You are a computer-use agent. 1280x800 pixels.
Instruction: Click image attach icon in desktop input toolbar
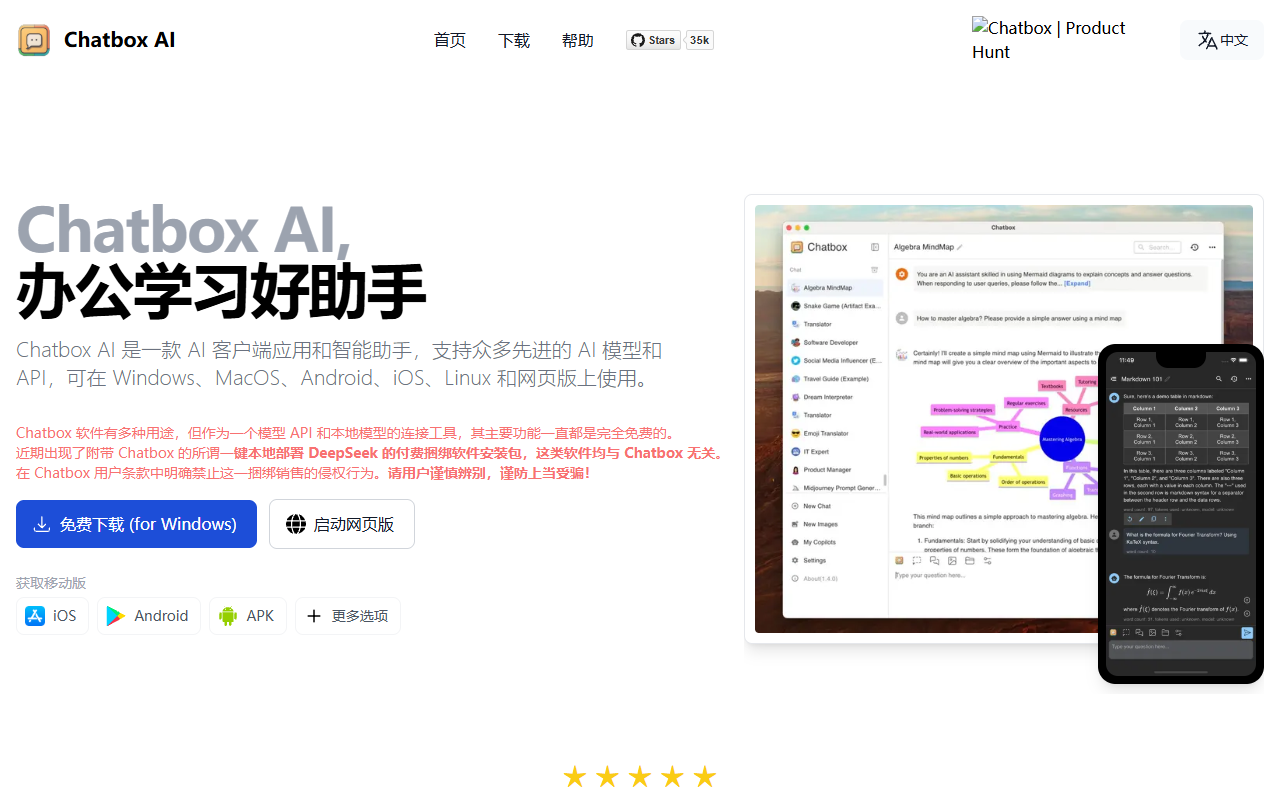coord(952,561)
